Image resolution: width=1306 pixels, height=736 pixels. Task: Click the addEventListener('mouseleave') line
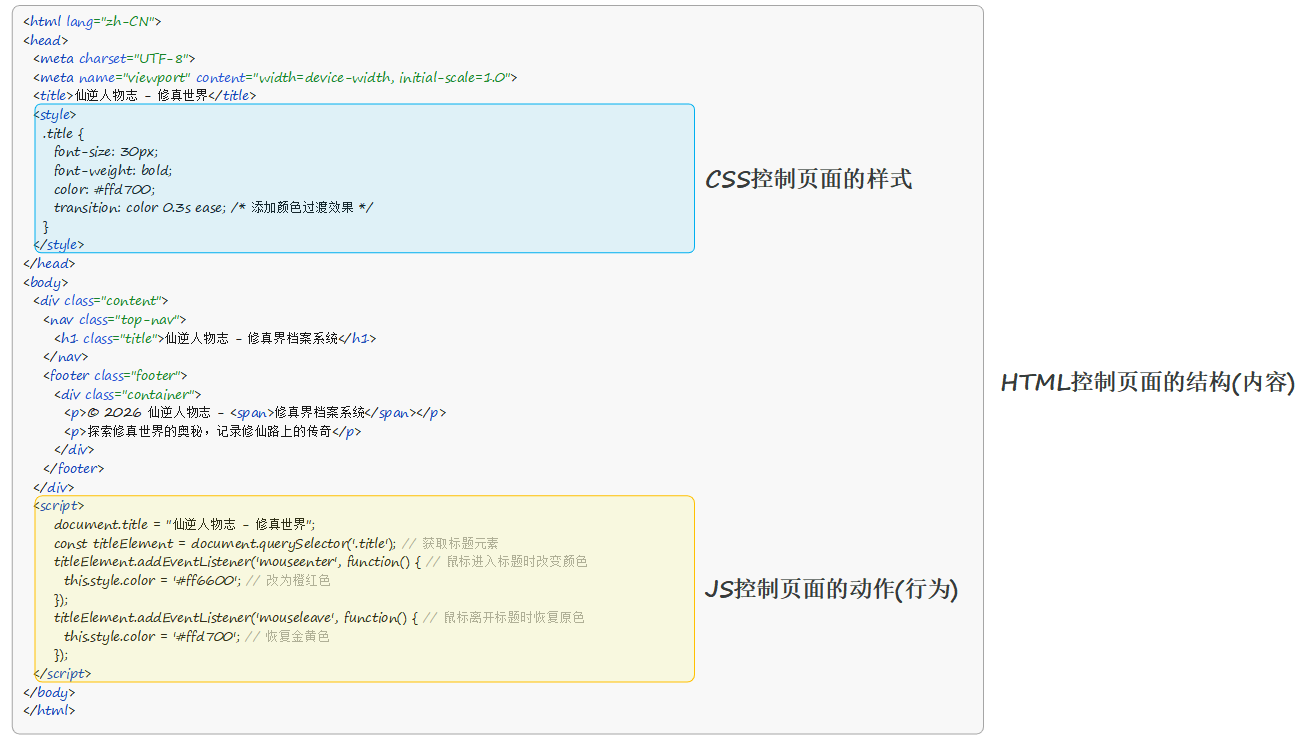coord(319,618)
